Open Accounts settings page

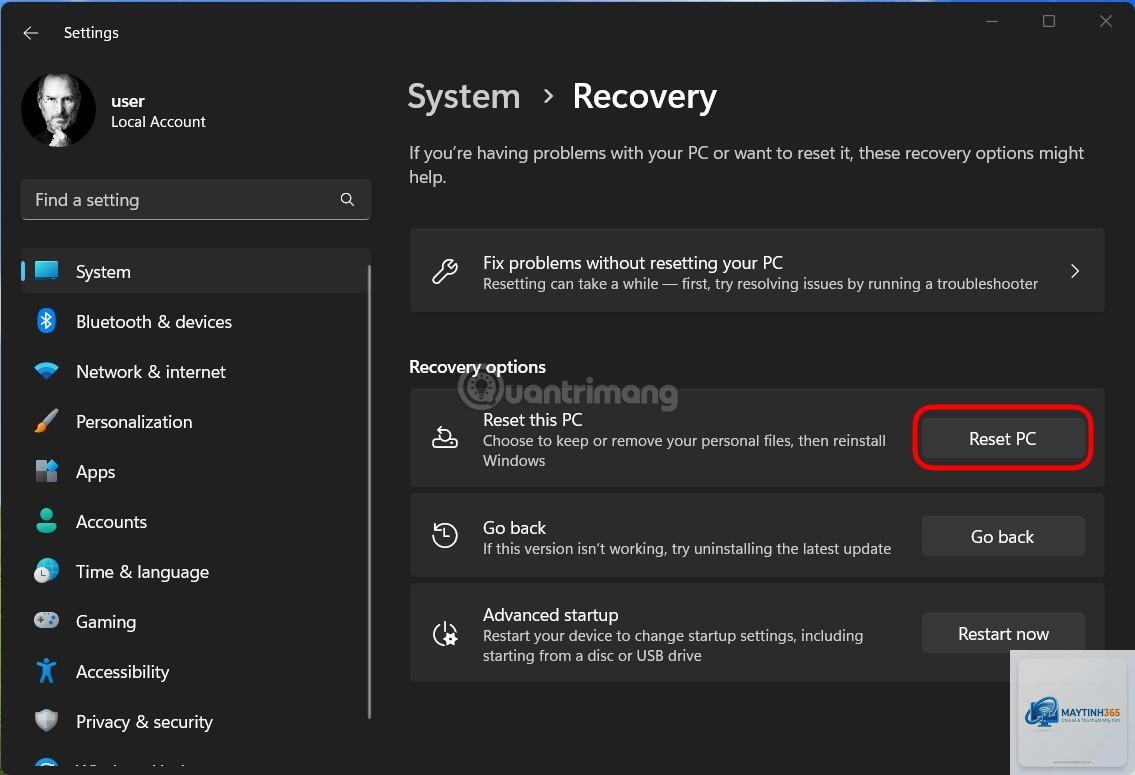195,521
